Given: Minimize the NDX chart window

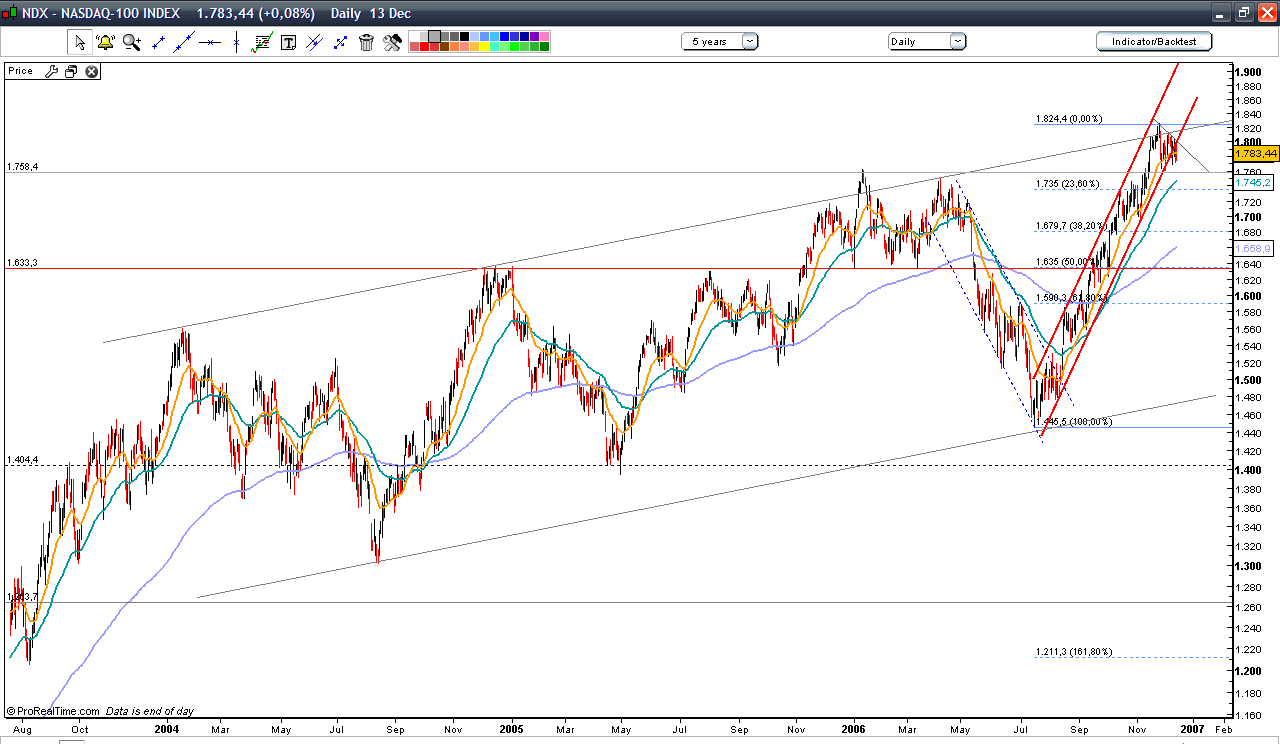Looking at the screenshot, I should coord(1221,13).
